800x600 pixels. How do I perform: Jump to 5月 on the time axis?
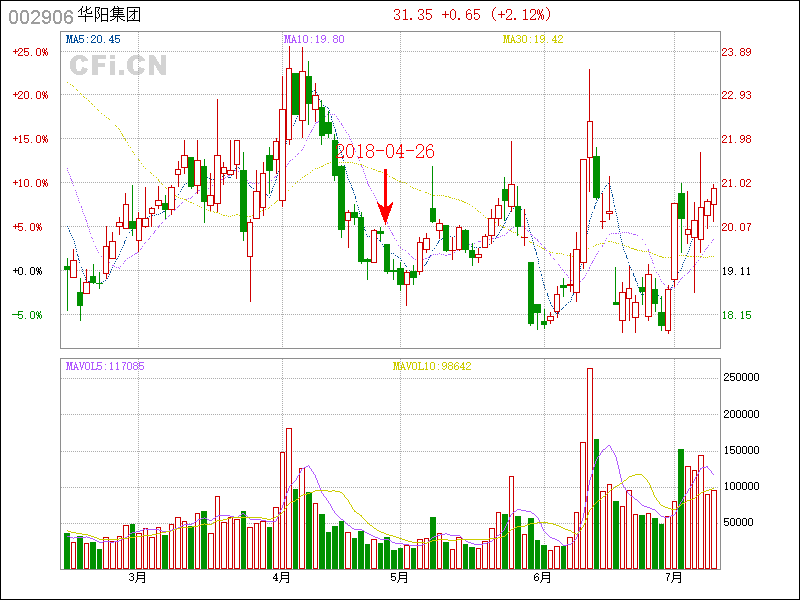[x=399, y=578]
